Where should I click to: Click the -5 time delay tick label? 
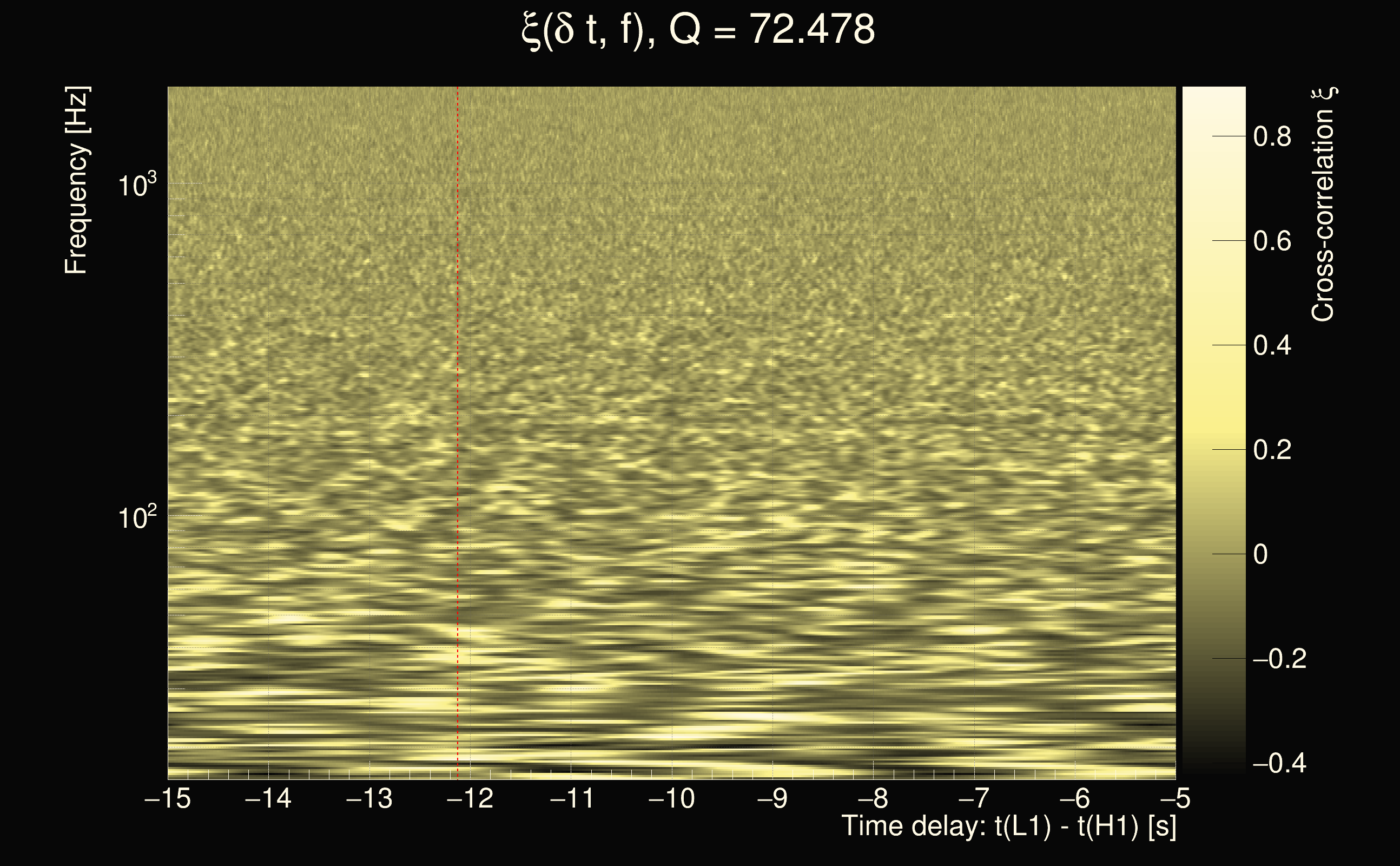click(x=1176, y=798)
